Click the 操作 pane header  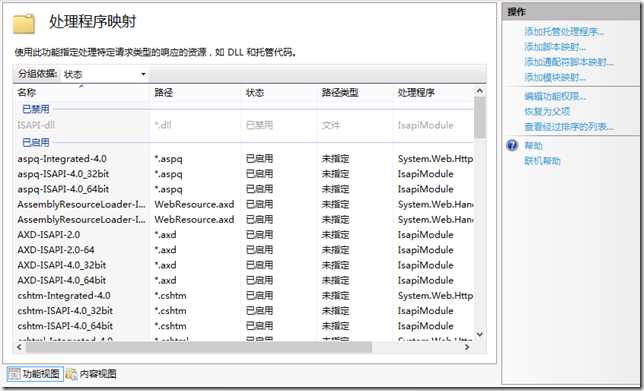tap(570, 12)
